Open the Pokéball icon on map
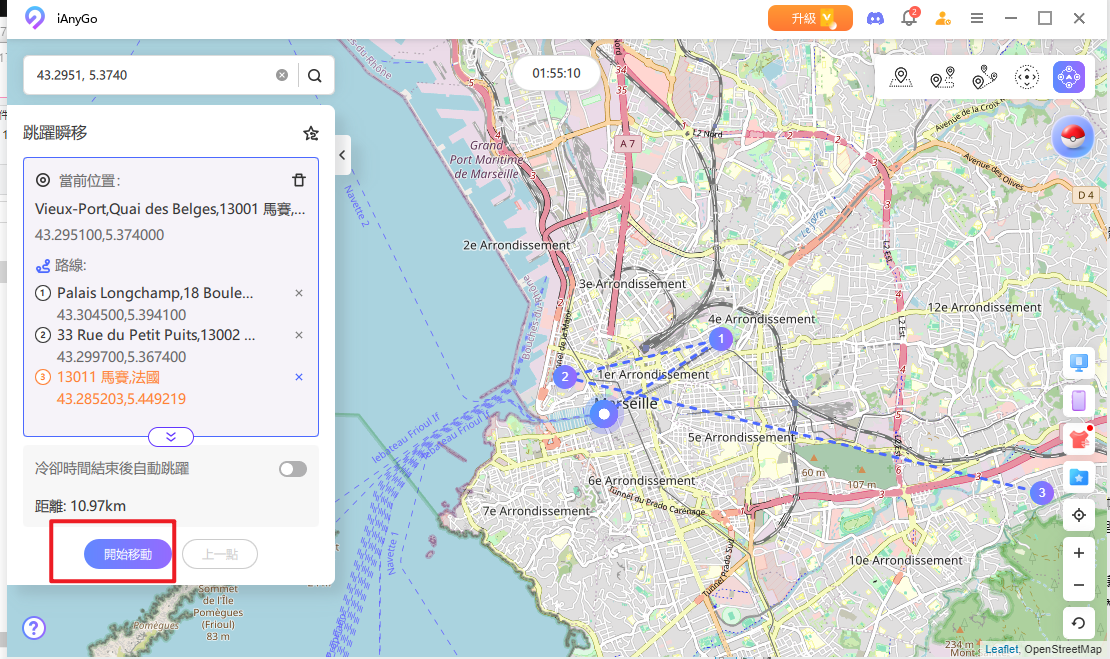1110x659 pixels. coord(1072,136)
